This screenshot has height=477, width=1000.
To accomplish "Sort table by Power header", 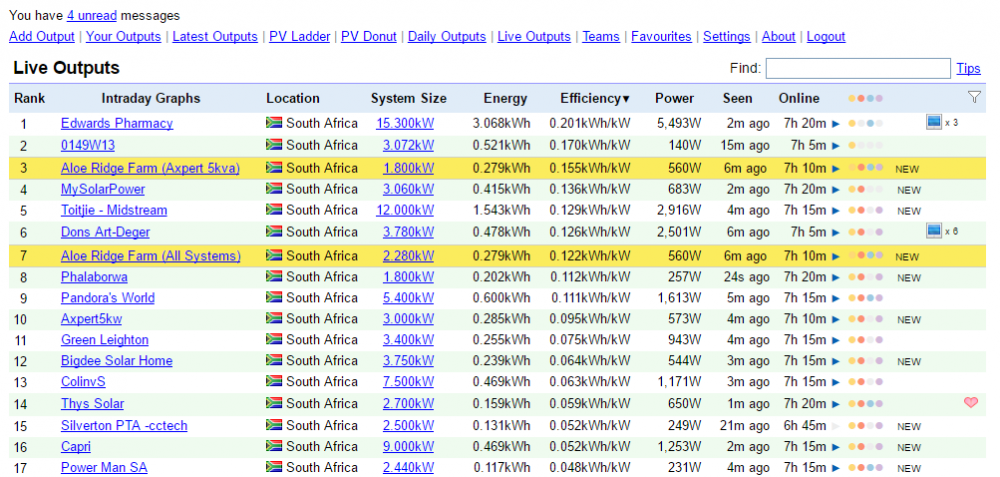I will [675, 98].
